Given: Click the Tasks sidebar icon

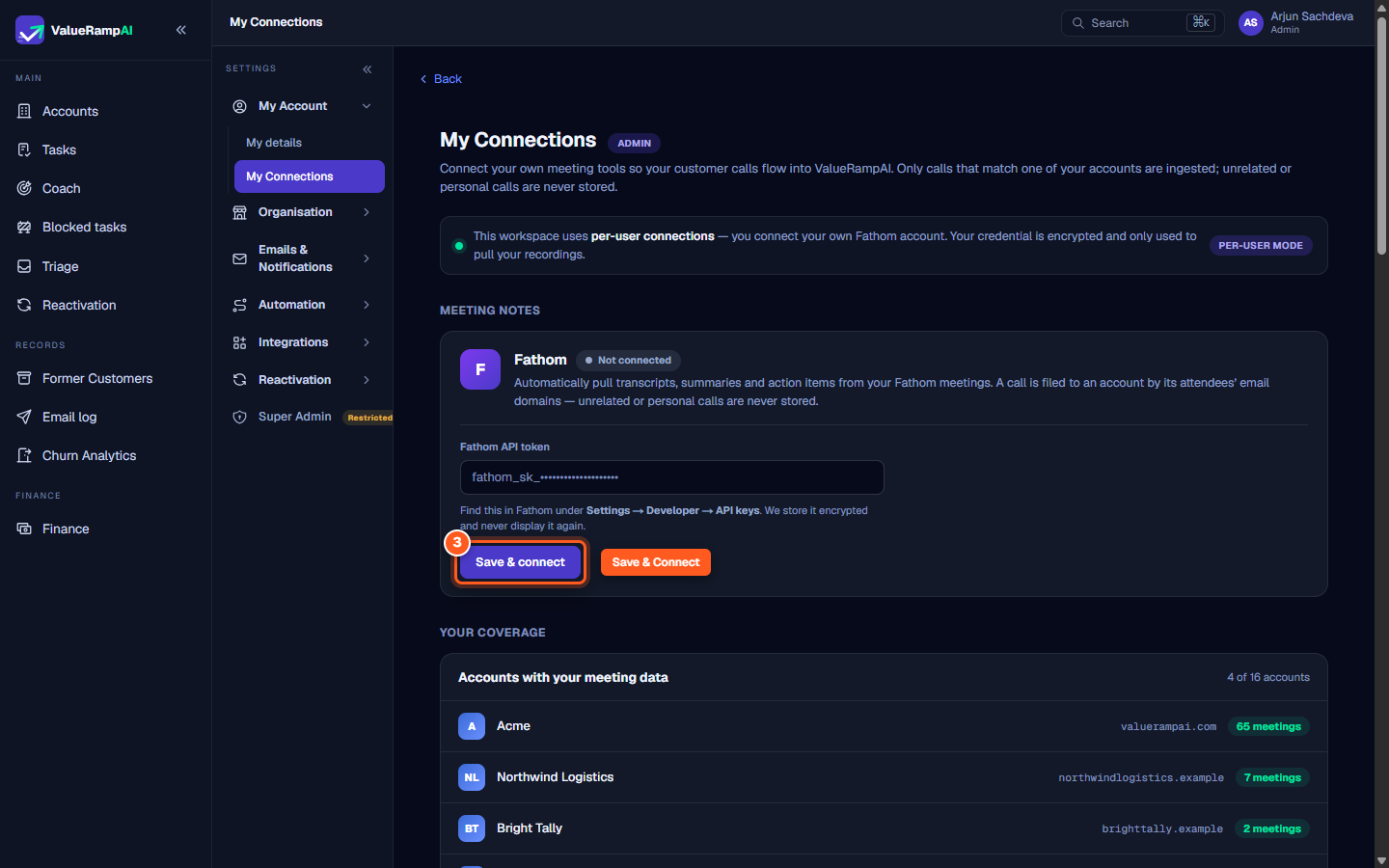Looking at the screenshot, I should (24, 149).
